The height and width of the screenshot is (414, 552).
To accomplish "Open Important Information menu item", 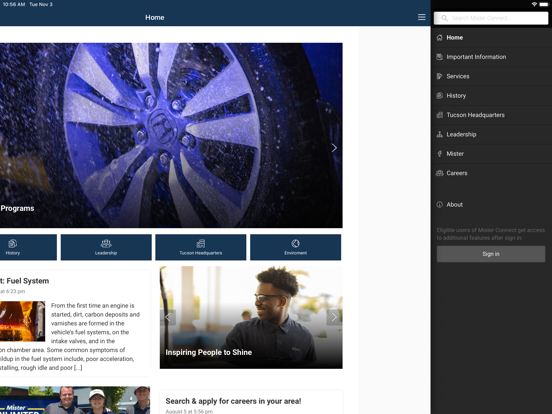I will point(491,57).
